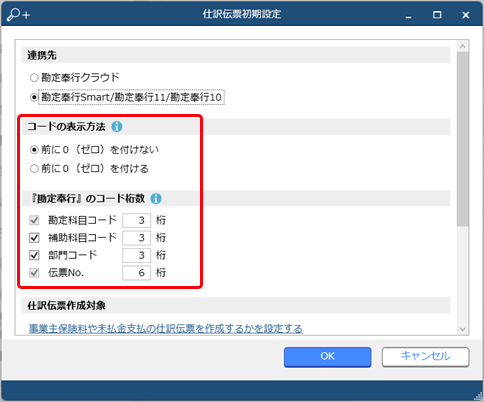Maximize the 仕訳伝票初期設定 window

pos(437,15)
